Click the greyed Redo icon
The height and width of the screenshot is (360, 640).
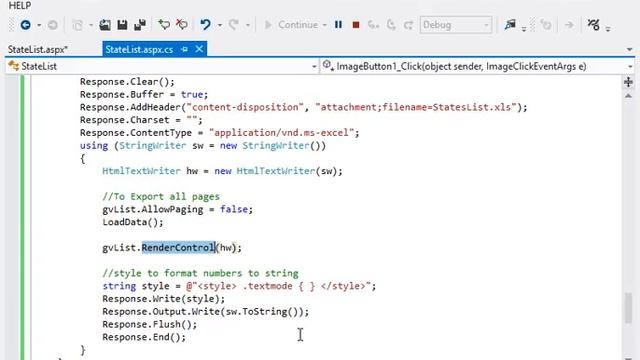pyautogui.click(x=233, y=25)
